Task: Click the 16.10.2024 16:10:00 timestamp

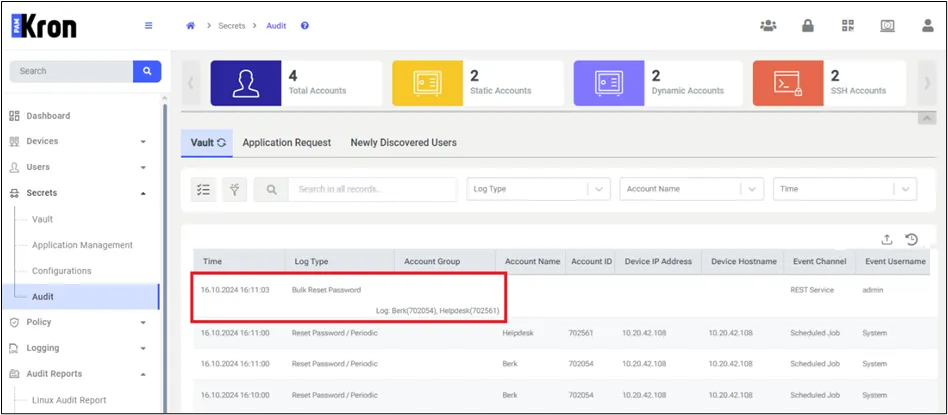Action: click(235, 395)
